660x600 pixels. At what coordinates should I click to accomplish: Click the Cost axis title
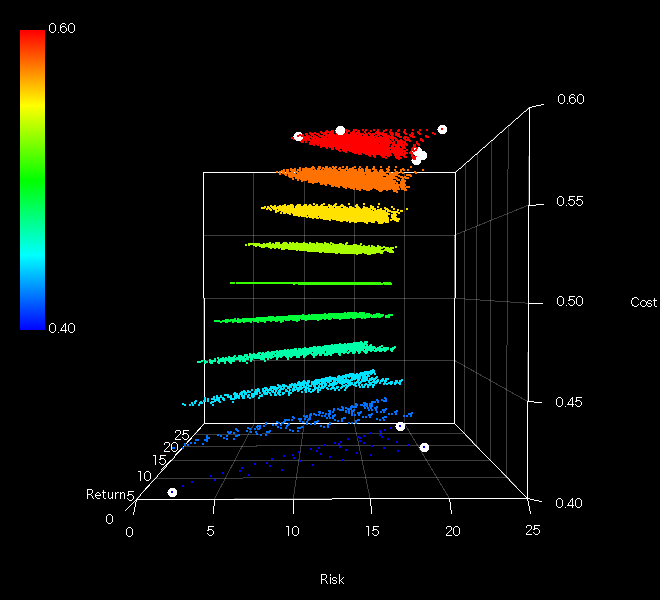[643, 302]
